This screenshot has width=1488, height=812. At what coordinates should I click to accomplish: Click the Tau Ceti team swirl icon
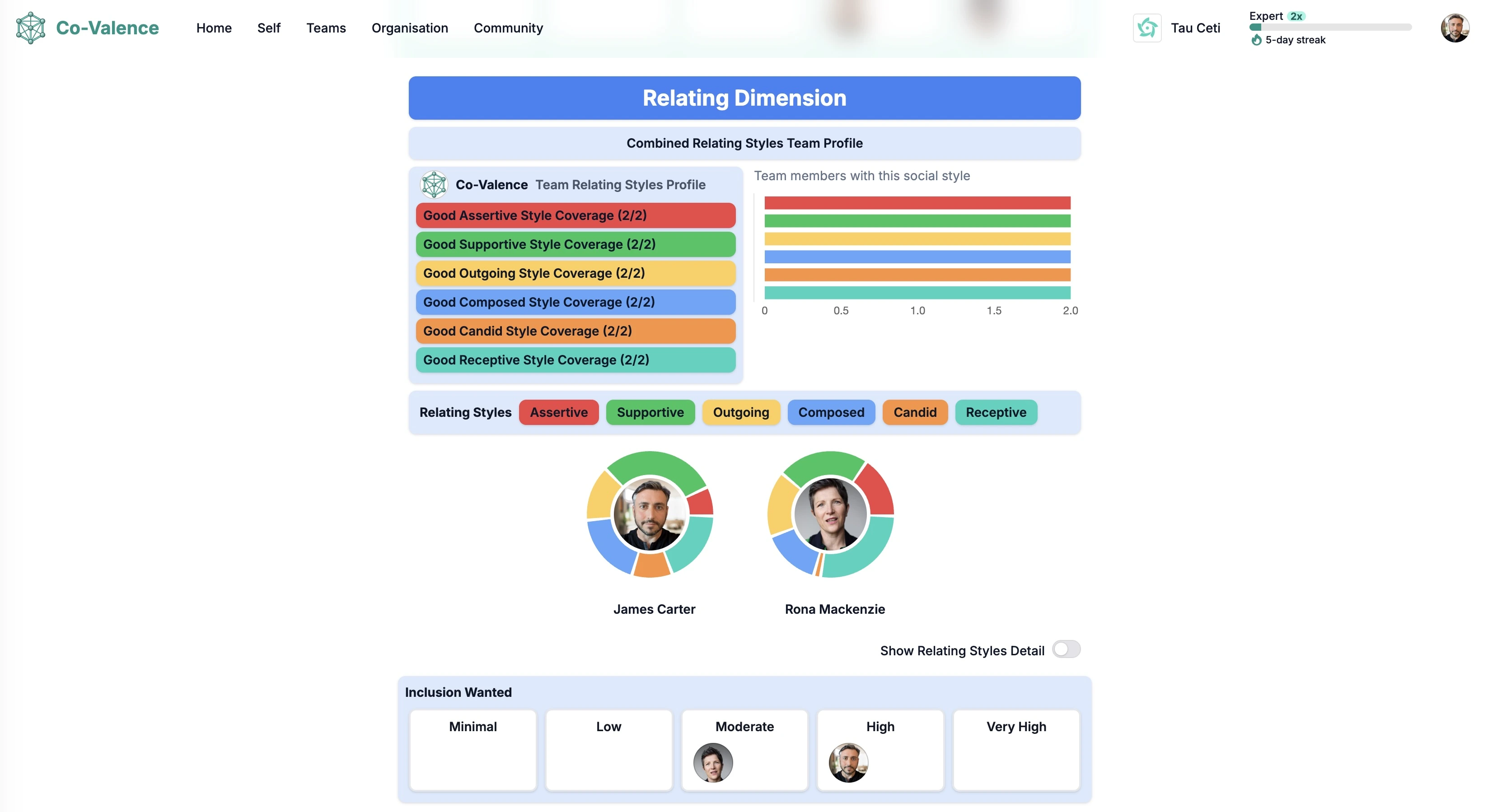(1146, 28)
